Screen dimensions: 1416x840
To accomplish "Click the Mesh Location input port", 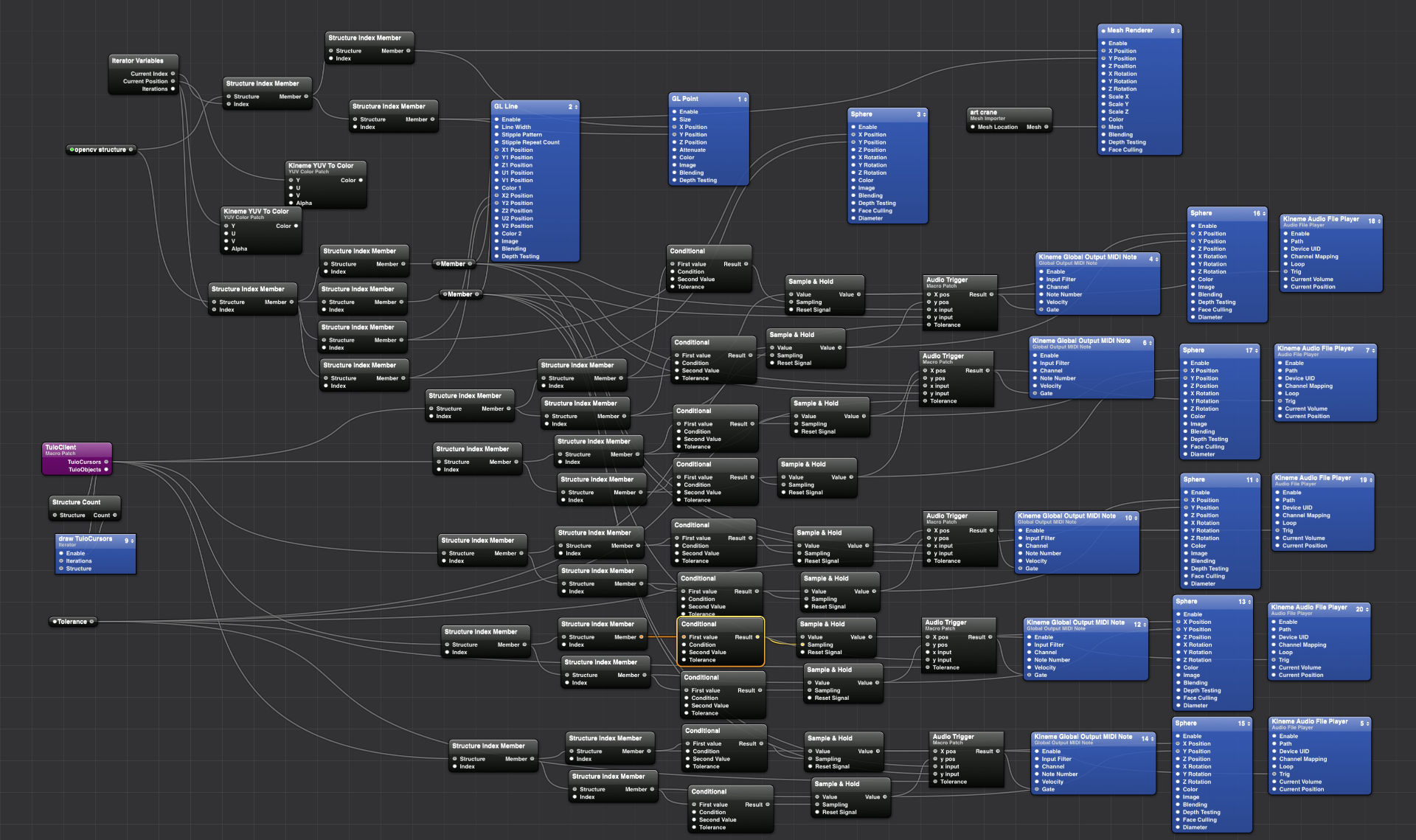I will point(972,127).
